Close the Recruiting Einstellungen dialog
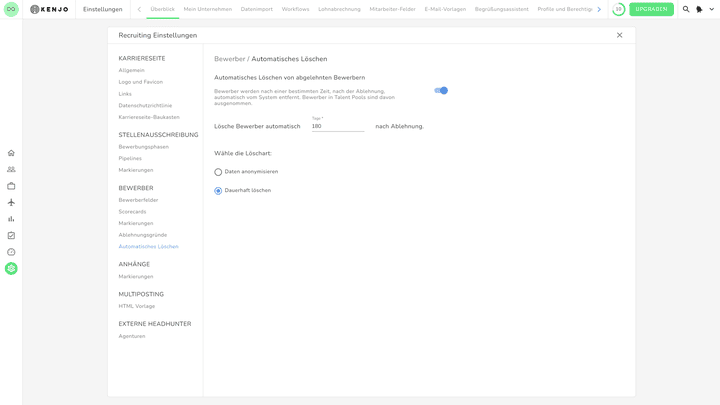This screenshot has width=720, height=405. [619, 35]
